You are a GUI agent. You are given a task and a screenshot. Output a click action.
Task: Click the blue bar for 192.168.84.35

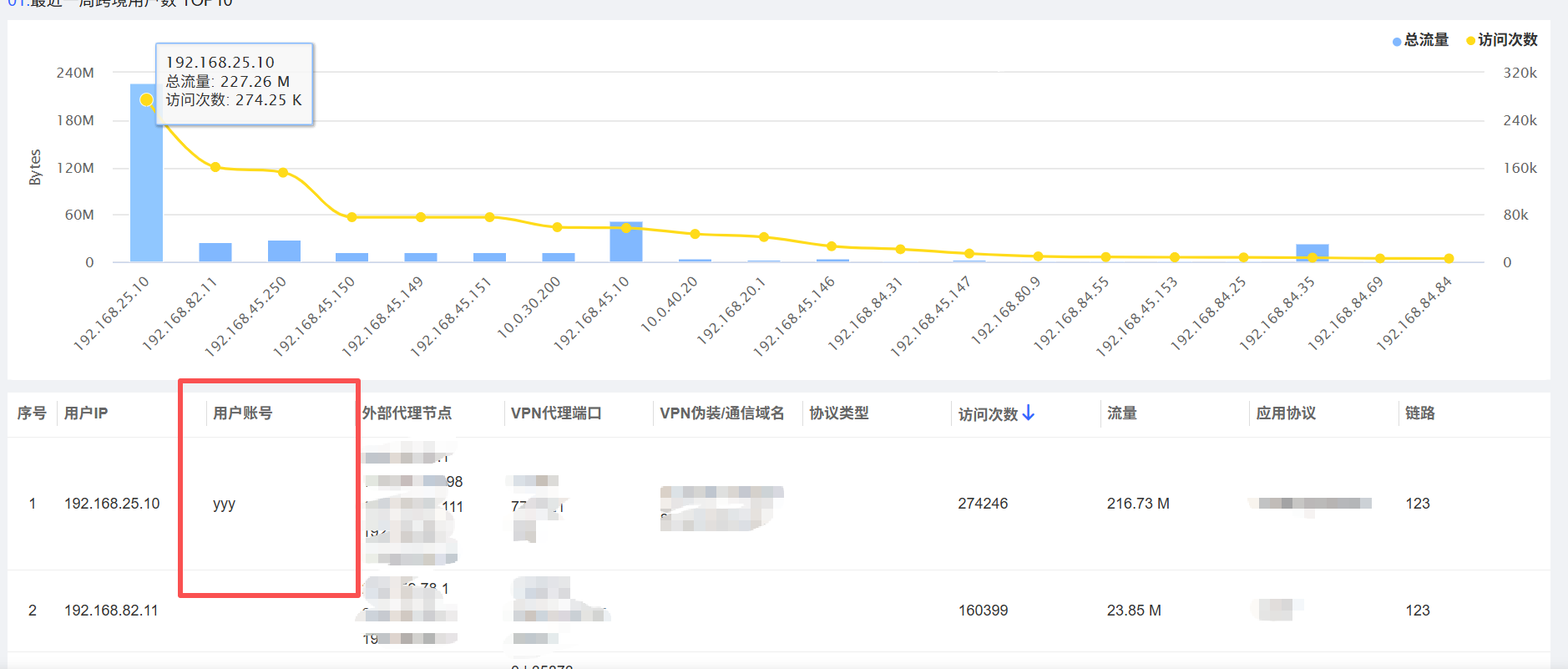pos(1312,252)
